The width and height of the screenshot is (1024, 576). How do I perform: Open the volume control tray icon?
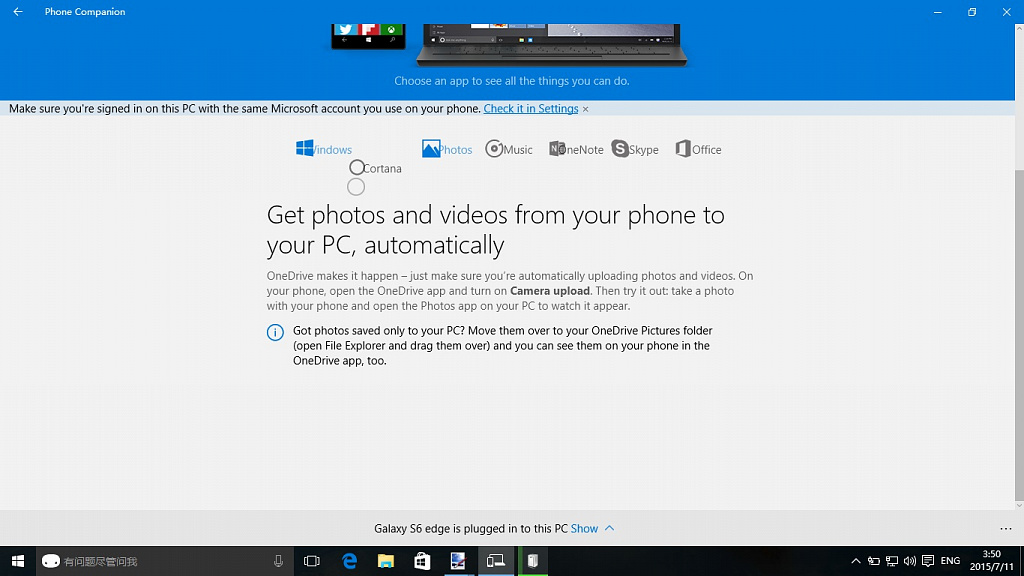[x=910, y=561]
